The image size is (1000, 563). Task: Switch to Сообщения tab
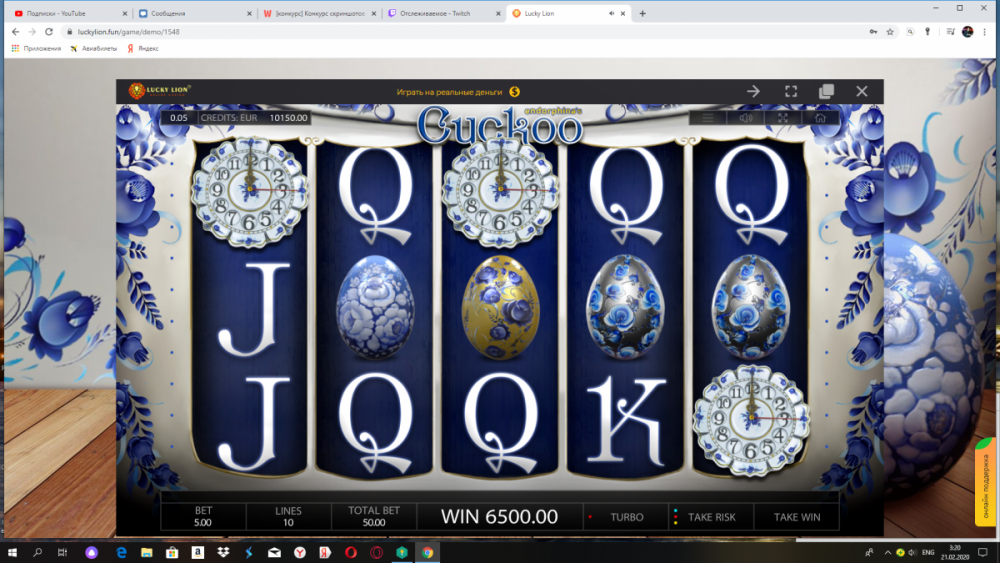coord(195,13)
